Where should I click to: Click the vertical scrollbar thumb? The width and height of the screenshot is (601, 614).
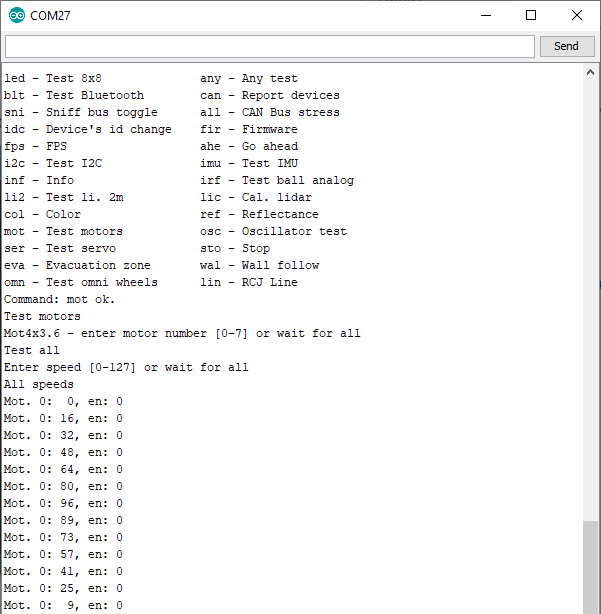591,565
